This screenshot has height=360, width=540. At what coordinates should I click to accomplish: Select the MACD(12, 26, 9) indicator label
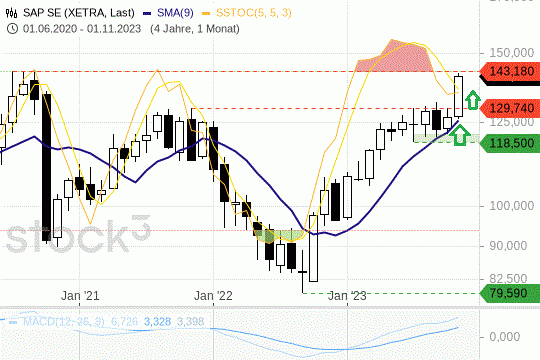tap(63, 322)
